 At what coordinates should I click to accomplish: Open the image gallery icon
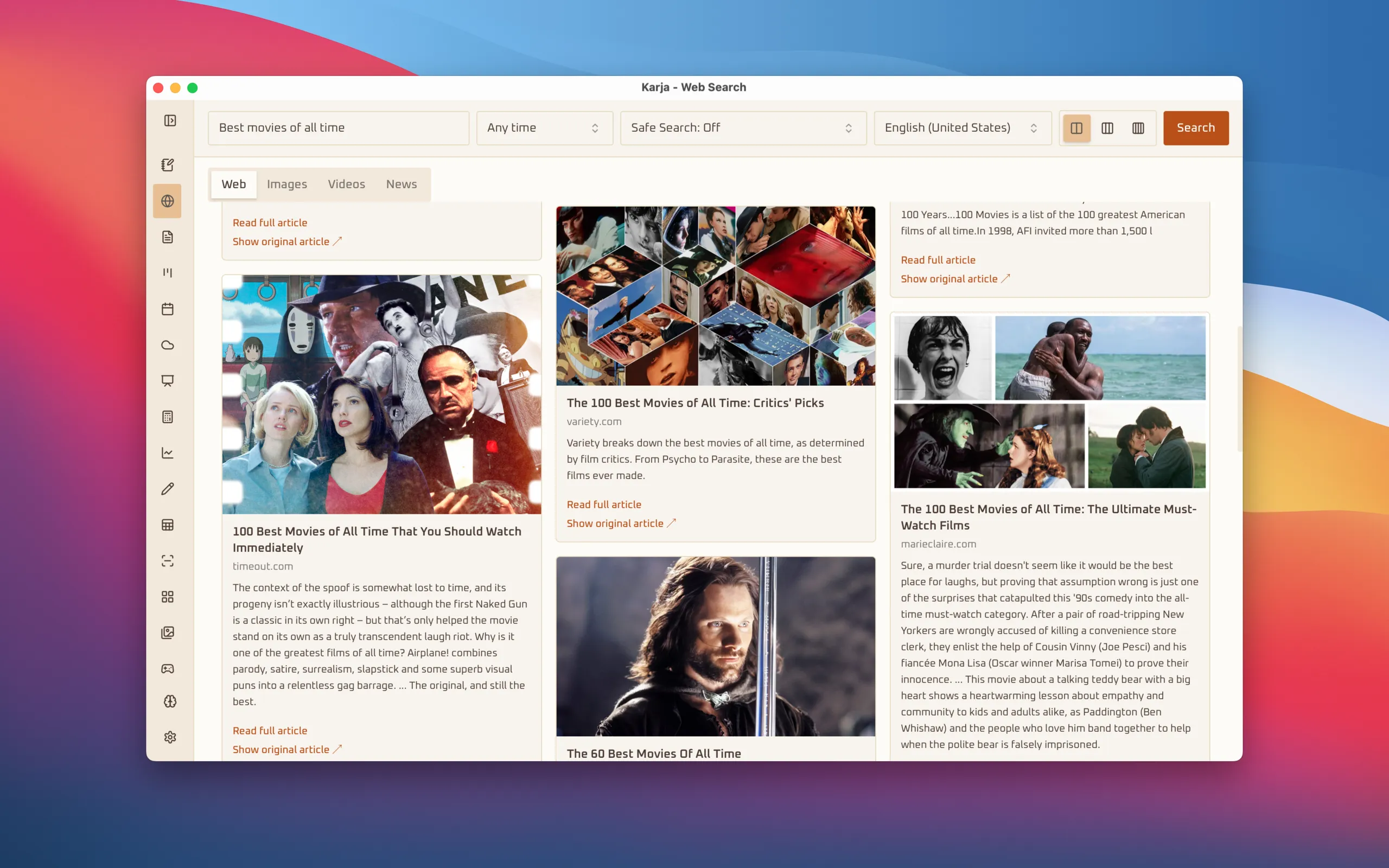pos(168,633)
